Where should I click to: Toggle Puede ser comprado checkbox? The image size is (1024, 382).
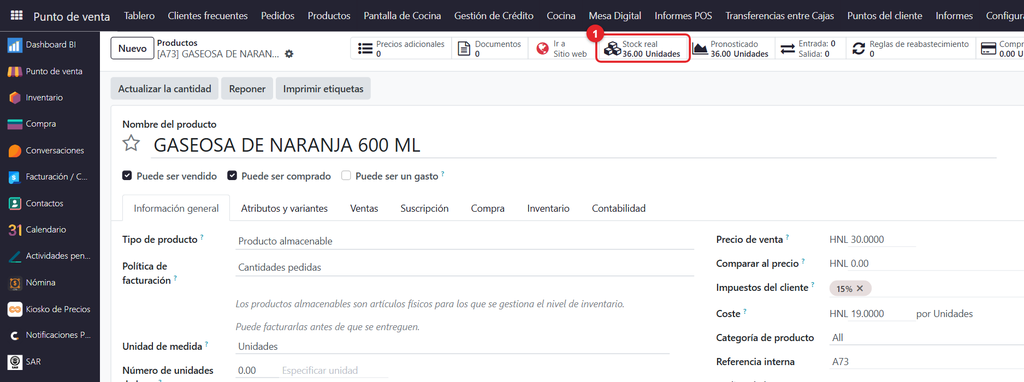click(x=232, y=176)
